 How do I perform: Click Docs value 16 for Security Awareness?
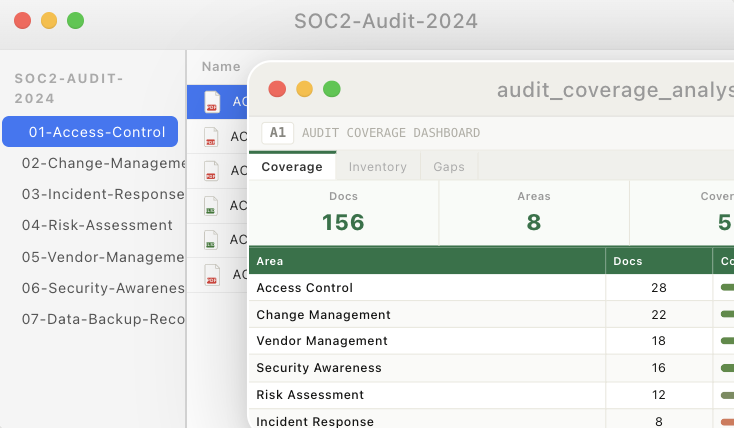tap(659, 368)
